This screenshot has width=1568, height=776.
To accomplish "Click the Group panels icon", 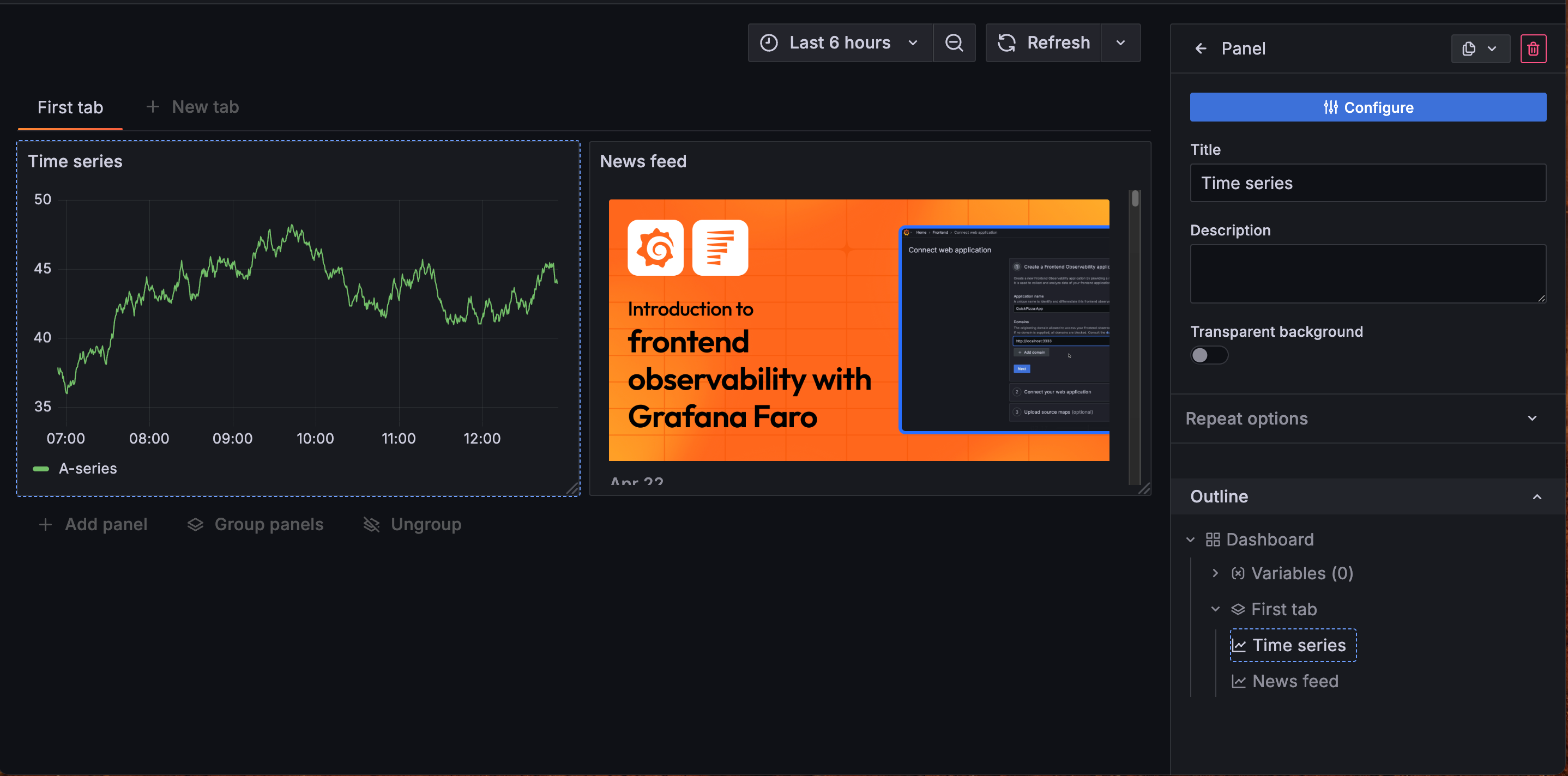I will coord(195,524).
